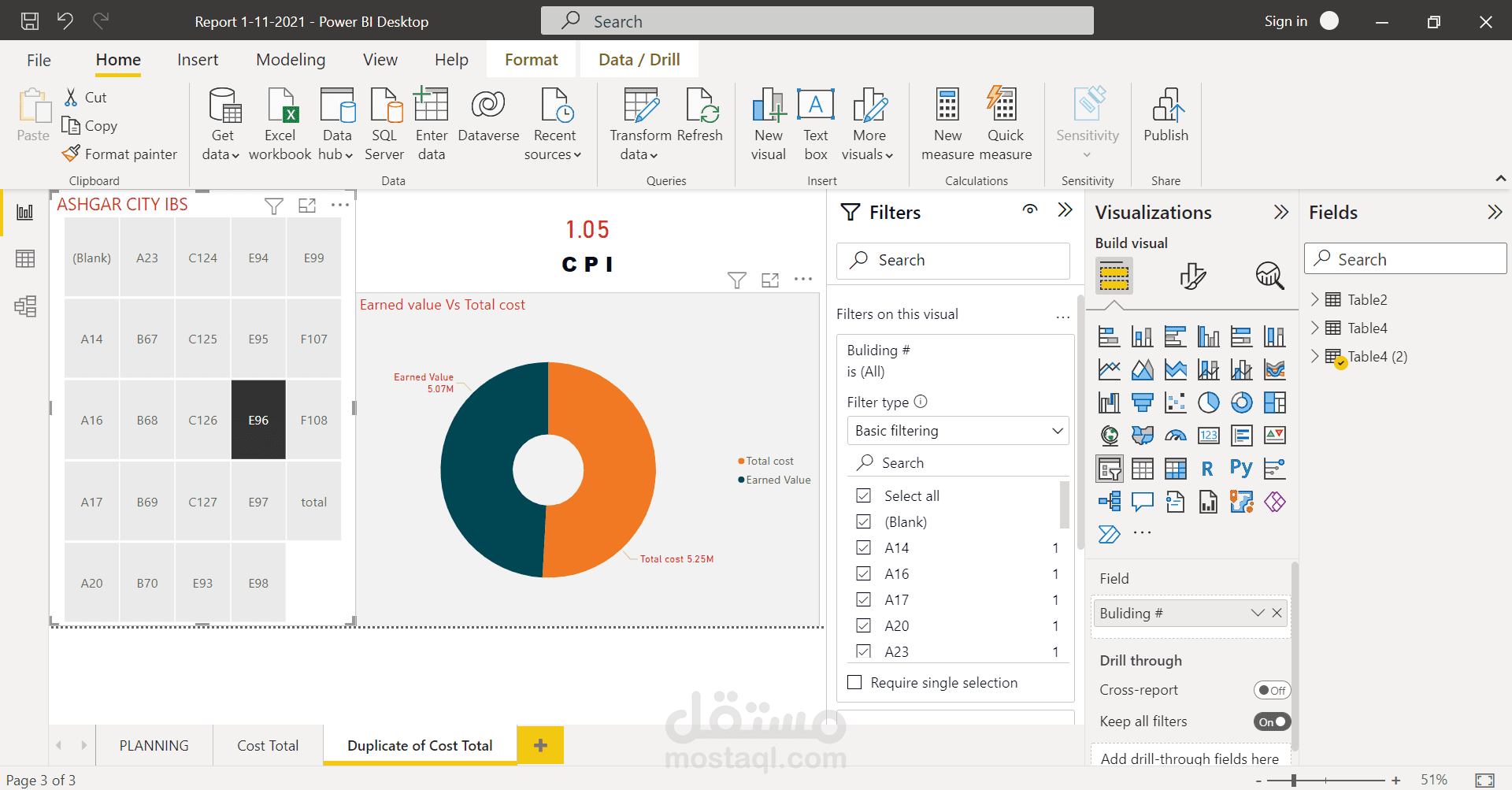Open the Cost Total page tab
This screenshot has width=1512, height=790.
pyautogui.click(x=267, y=745)
